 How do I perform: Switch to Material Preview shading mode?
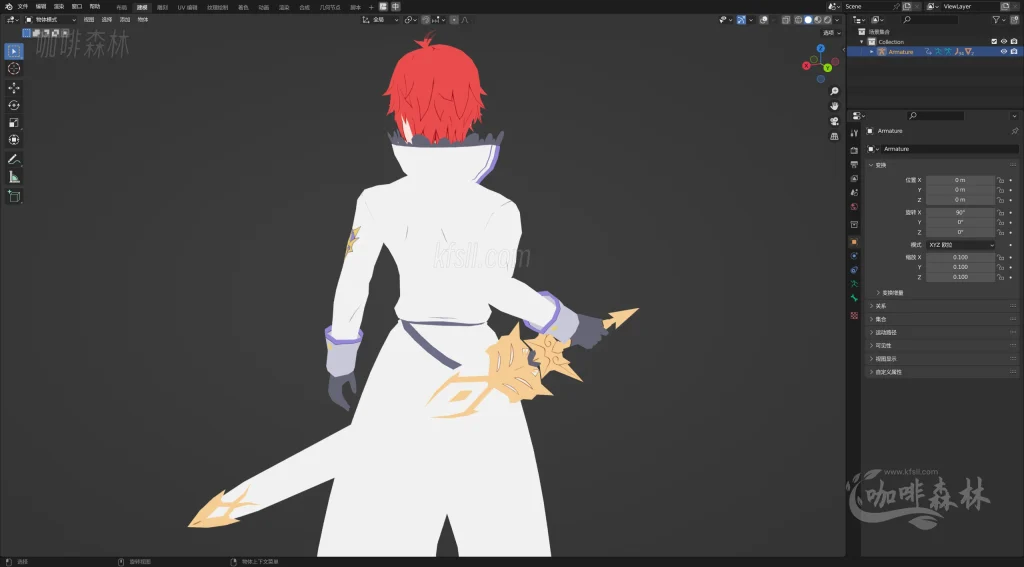[818, 20]
